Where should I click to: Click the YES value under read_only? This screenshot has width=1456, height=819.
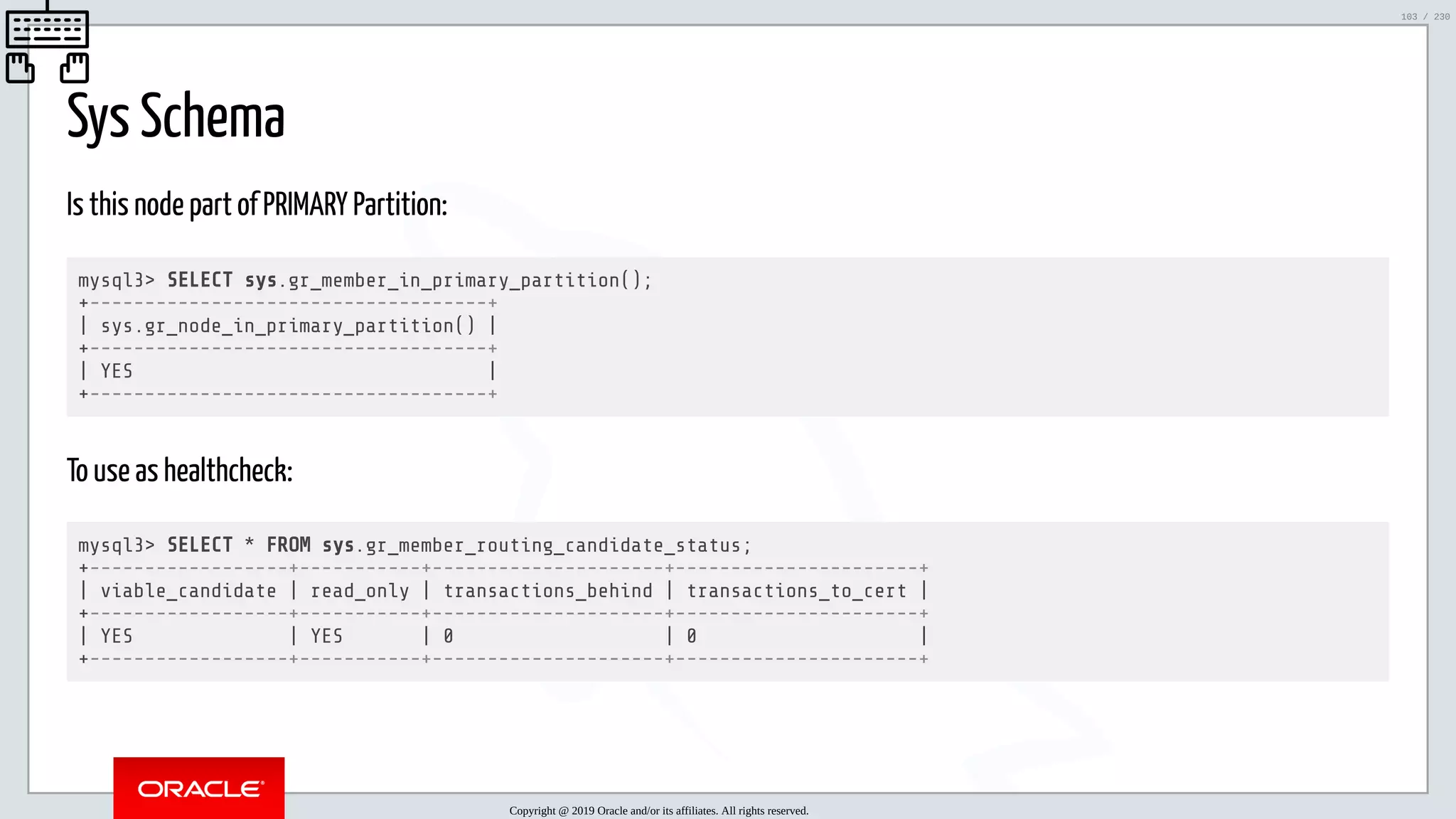click(326, 636)
